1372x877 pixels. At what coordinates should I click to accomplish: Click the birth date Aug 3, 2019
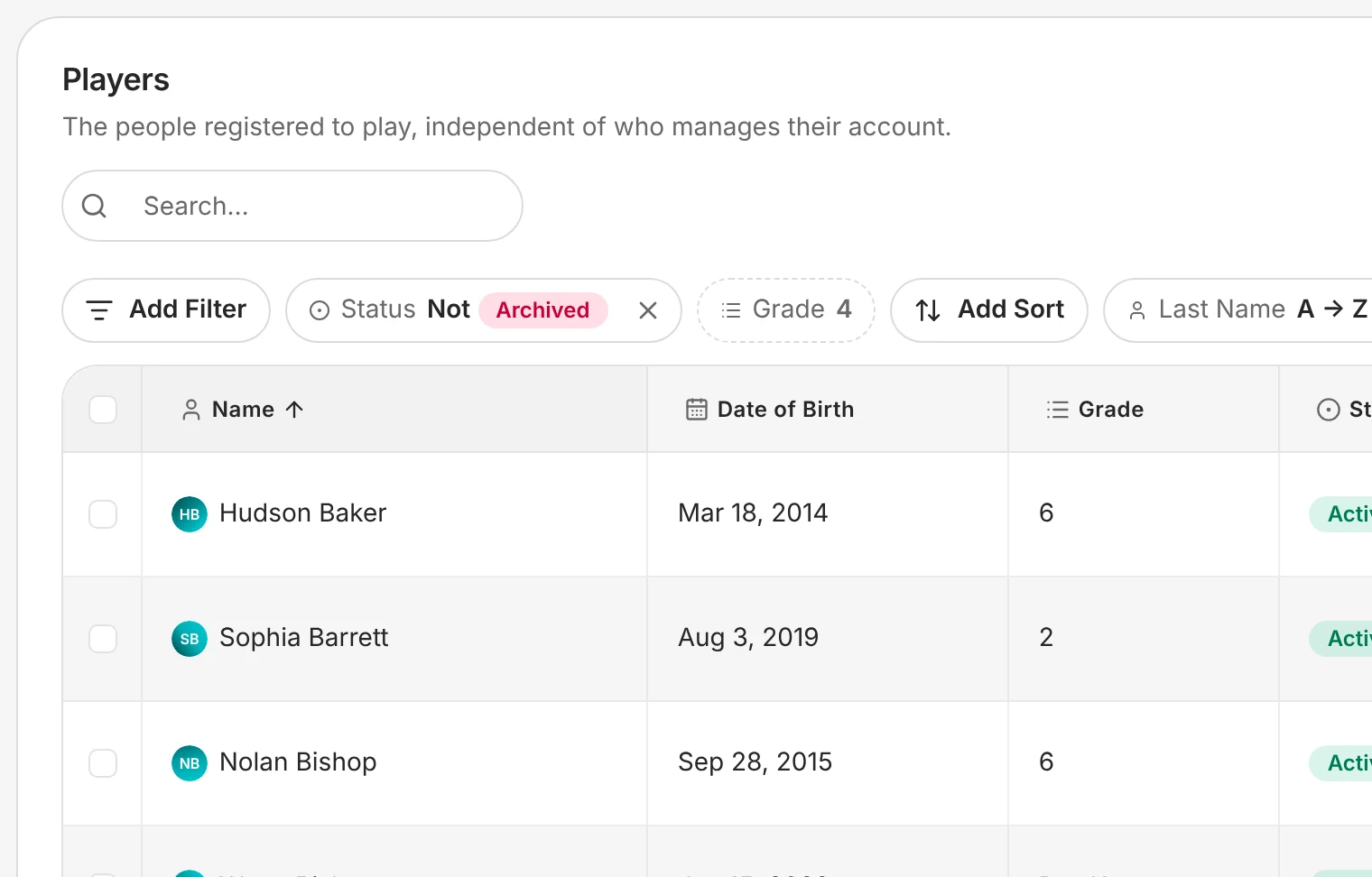(x=748, y=638)
